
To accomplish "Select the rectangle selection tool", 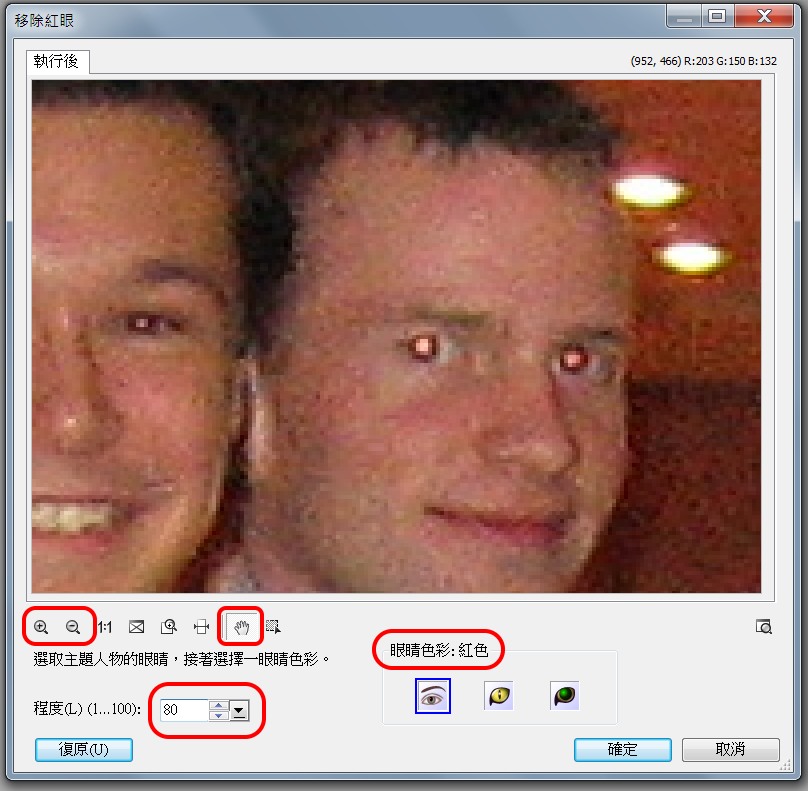I will (273, 627).
